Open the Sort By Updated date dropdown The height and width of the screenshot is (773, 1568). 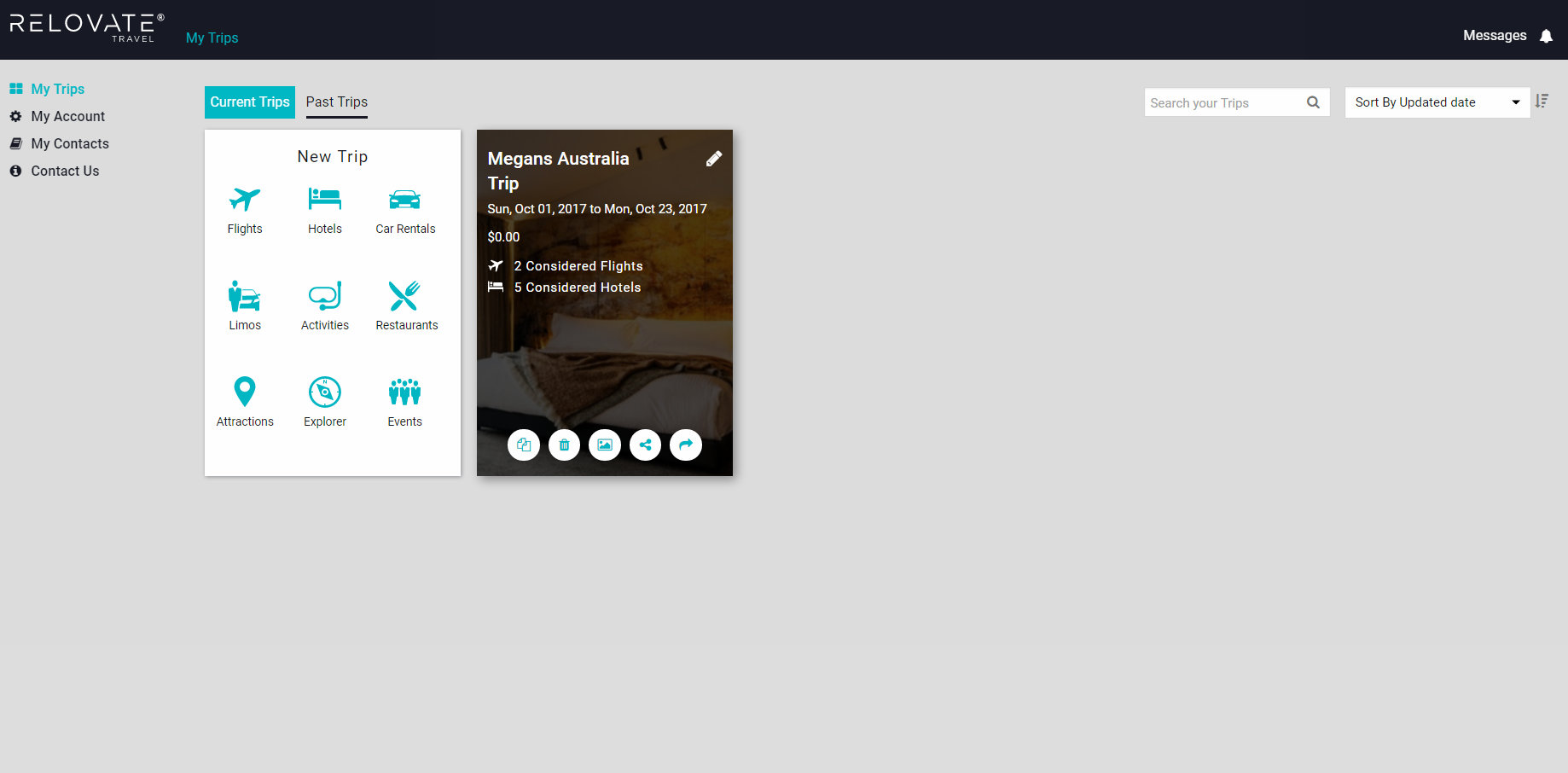pos(1437,102)
